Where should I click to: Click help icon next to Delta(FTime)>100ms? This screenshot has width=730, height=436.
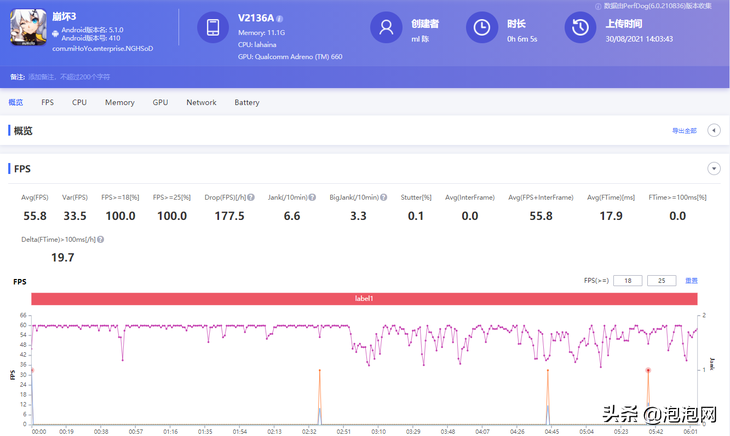click(101, 240)
